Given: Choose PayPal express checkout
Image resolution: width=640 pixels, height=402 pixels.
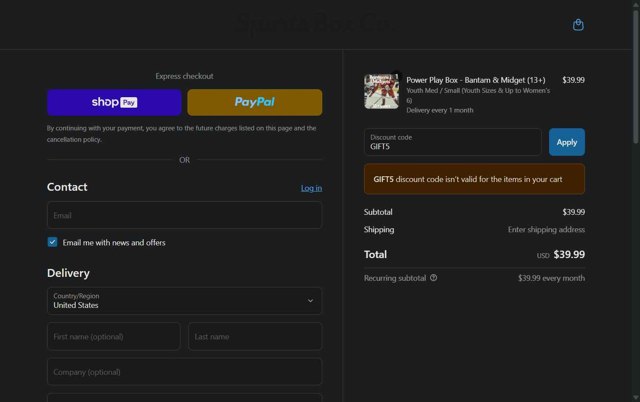Looking at the screenshot, I should click(255, 102).
